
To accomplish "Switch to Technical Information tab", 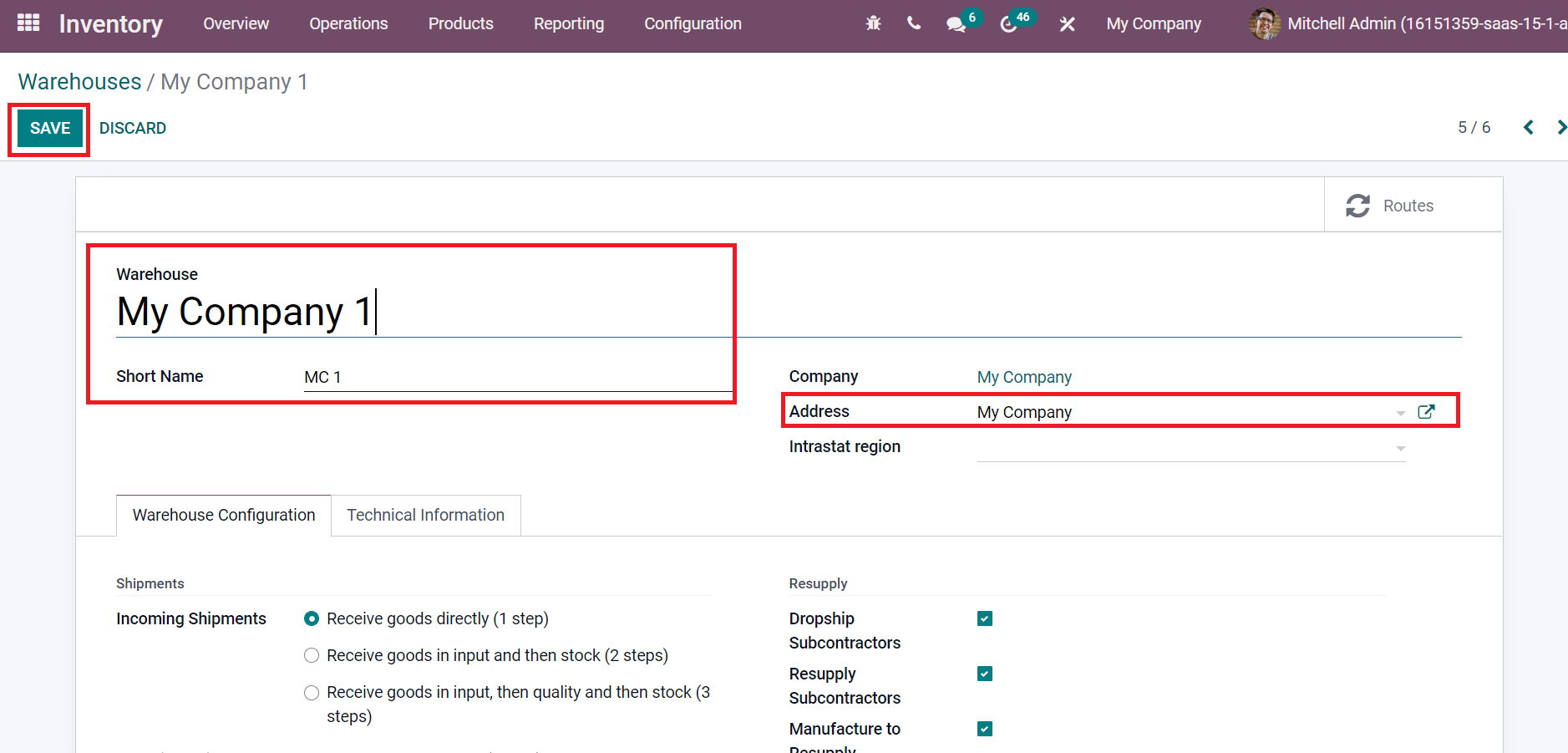I will pos(425,515).
